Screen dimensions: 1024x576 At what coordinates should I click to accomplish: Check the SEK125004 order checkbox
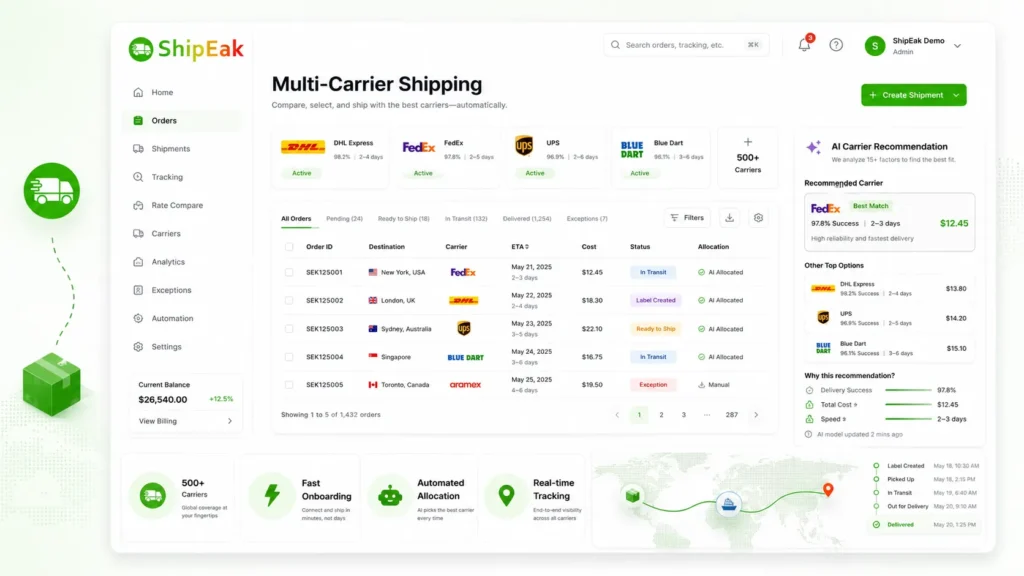(289, 357)
